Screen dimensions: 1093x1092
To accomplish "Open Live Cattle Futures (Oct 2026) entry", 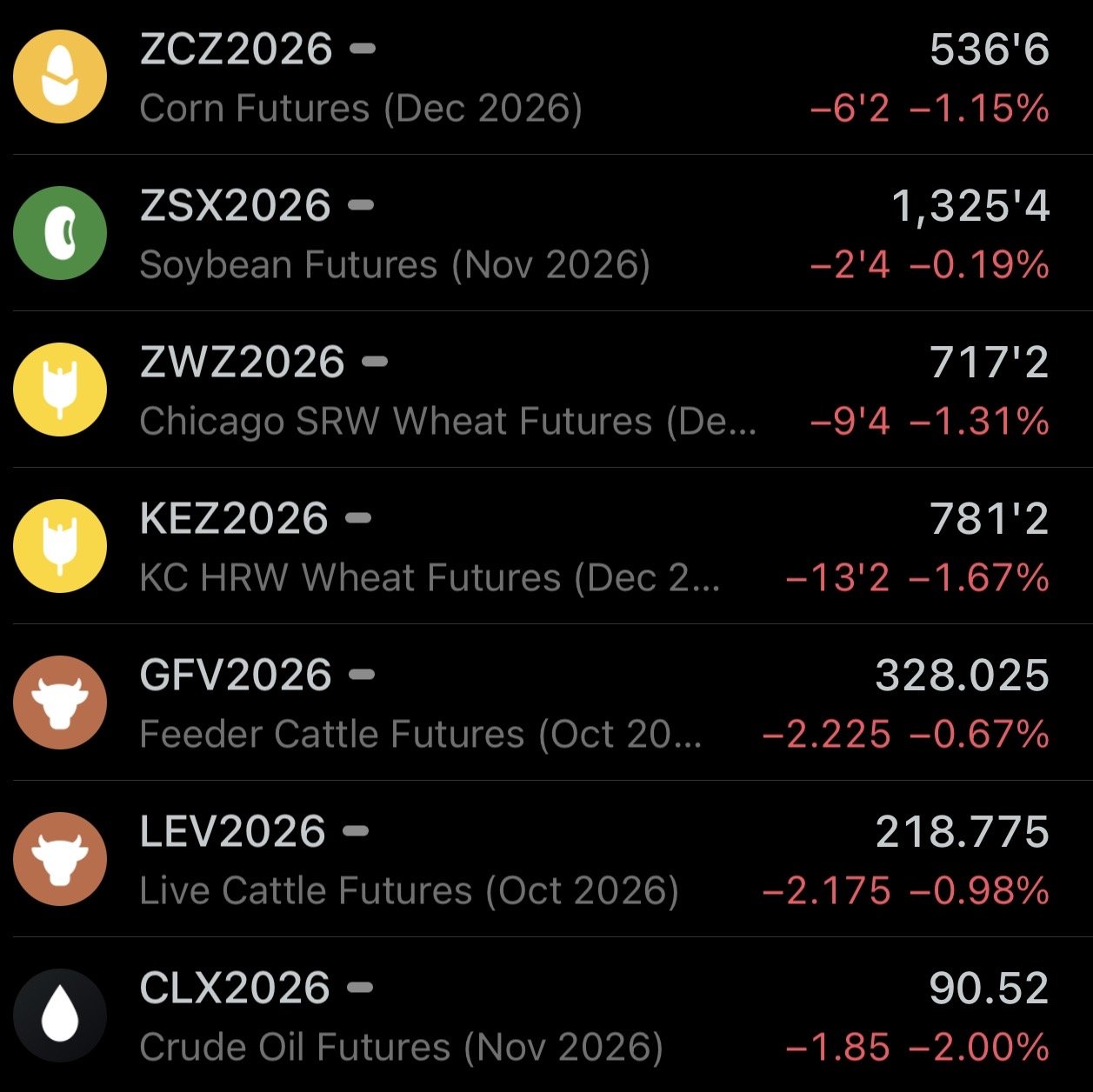I will (x=546, y=859).
